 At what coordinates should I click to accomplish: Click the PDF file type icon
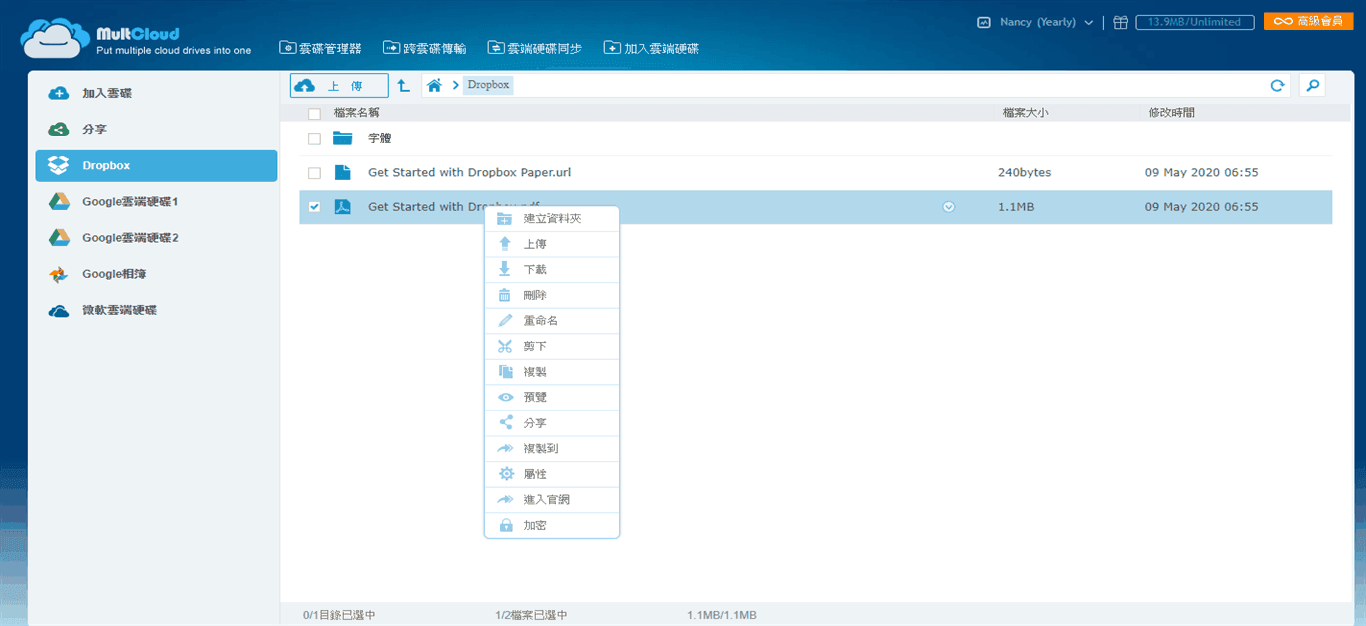click(x=343, y=207)
